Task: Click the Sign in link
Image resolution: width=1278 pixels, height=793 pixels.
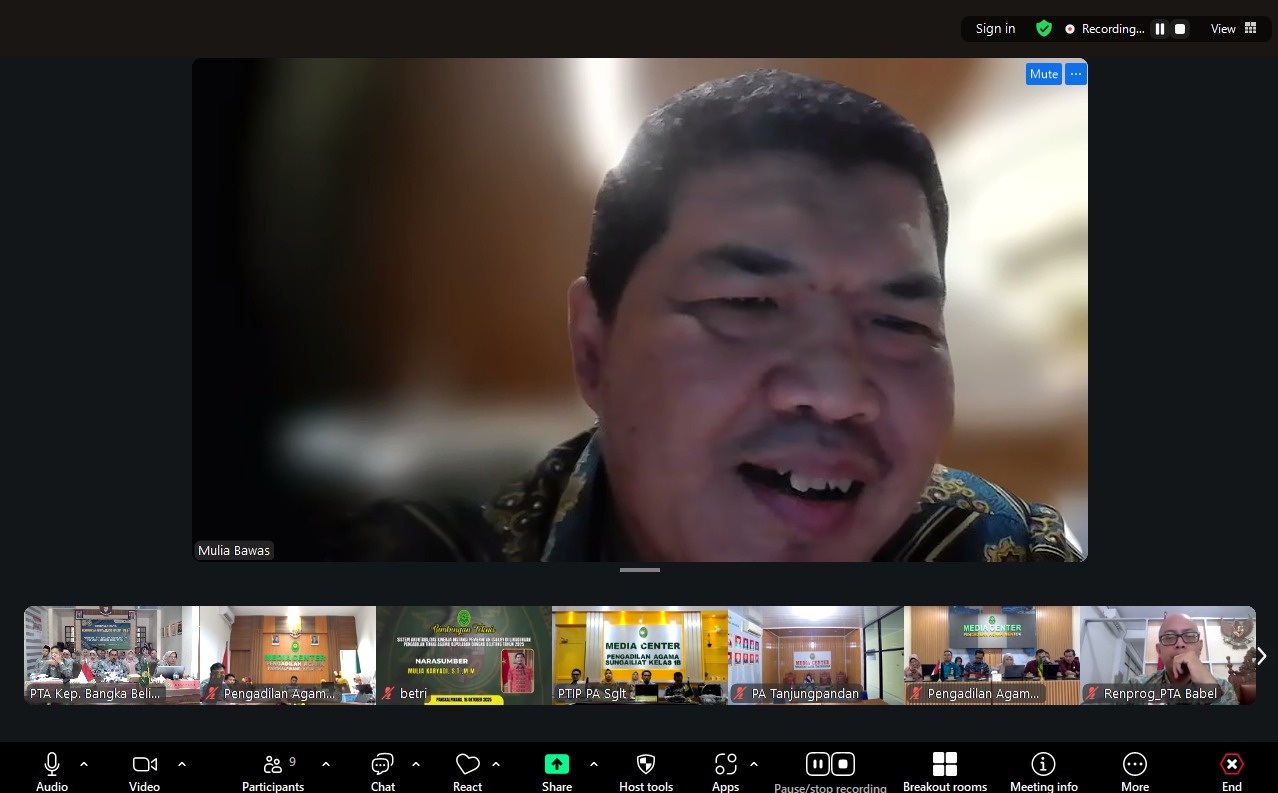Action: pos(995,29)
